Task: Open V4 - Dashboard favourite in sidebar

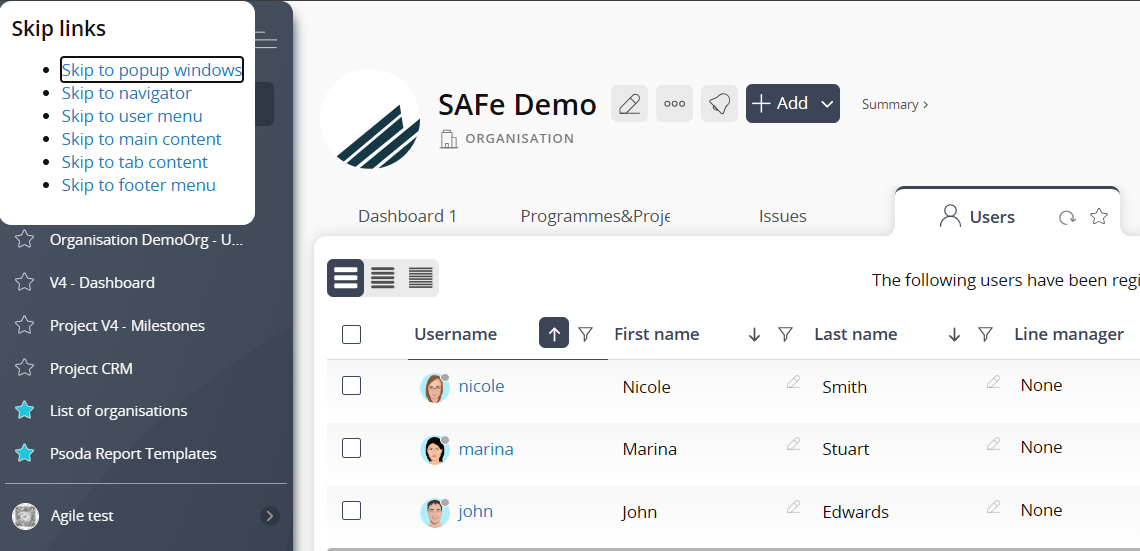Action: [102, 282]
